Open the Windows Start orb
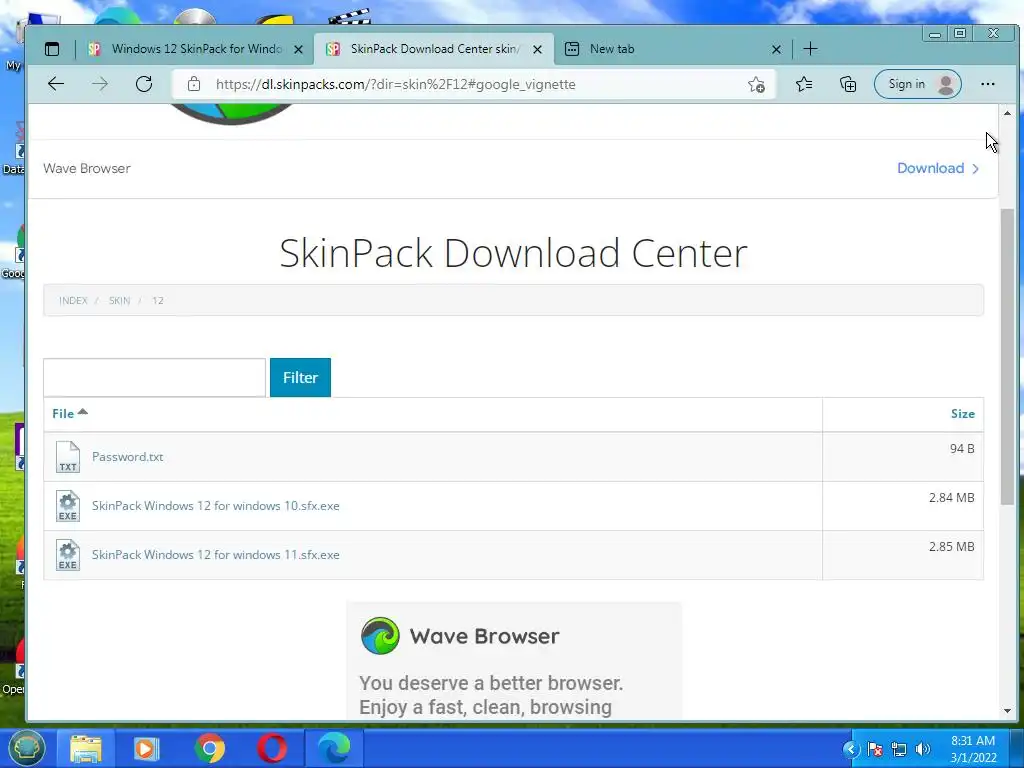The width and height of the screenshot is (1024, 768). [26, 748]
